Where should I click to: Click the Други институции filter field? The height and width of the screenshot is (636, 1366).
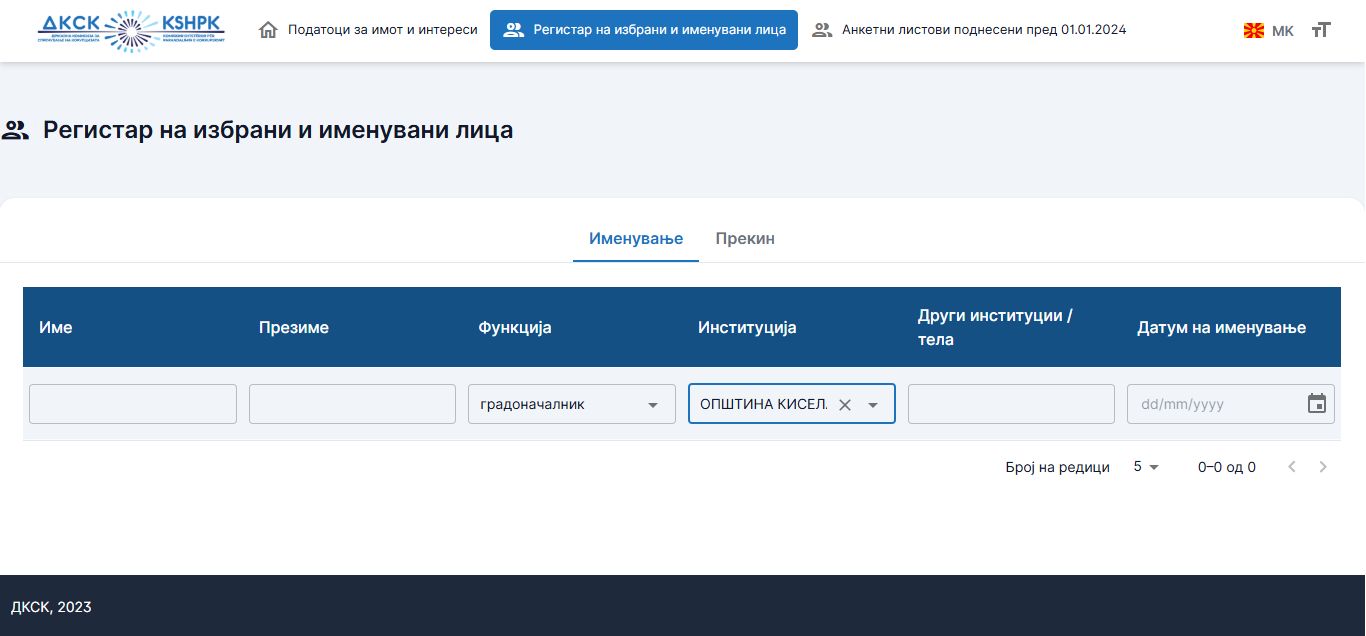pyautogui.click(x=1011, y=404)
